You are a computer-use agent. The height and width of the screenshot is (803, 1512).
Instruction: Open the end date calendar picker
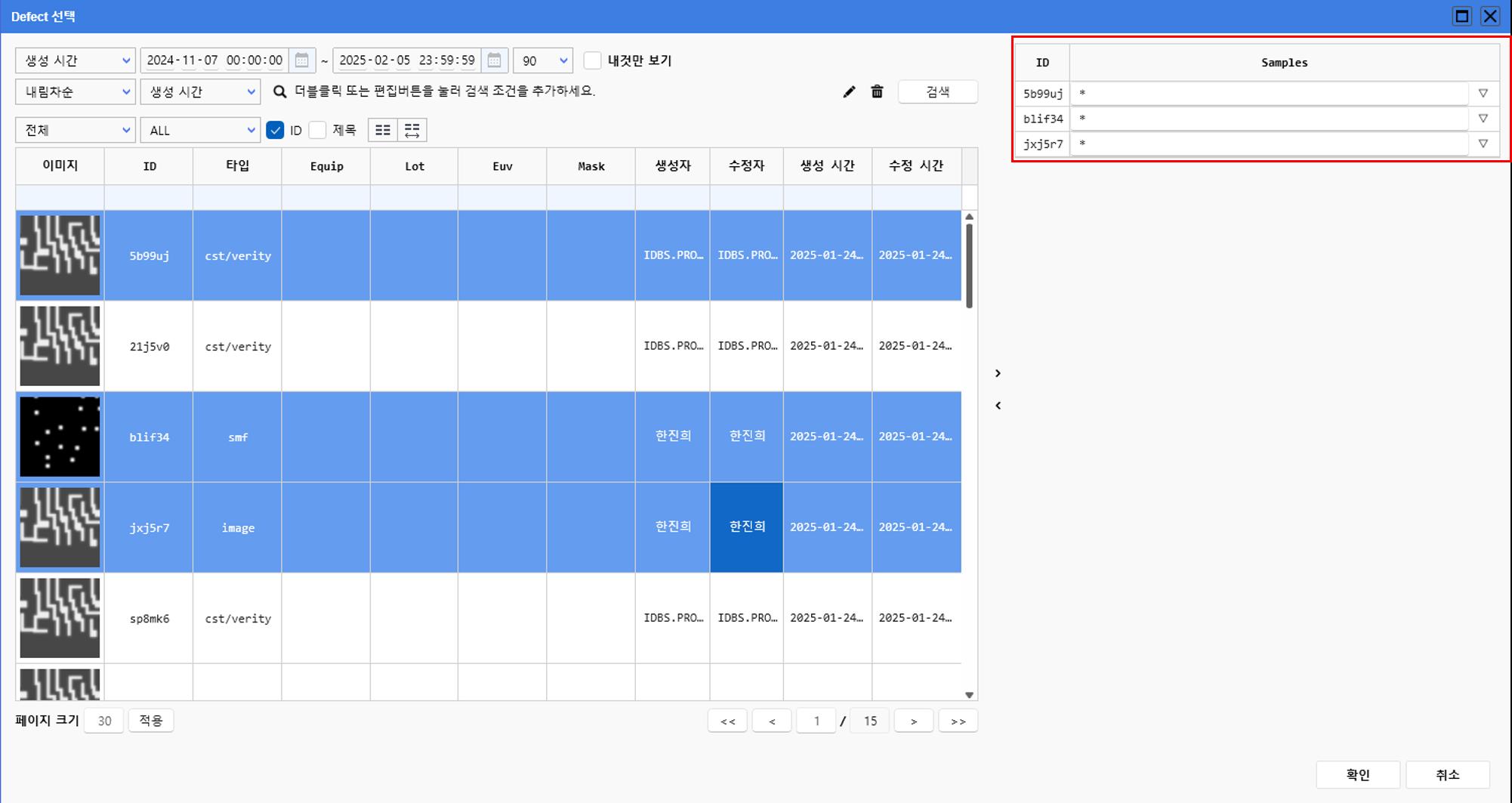click(494, 60)
